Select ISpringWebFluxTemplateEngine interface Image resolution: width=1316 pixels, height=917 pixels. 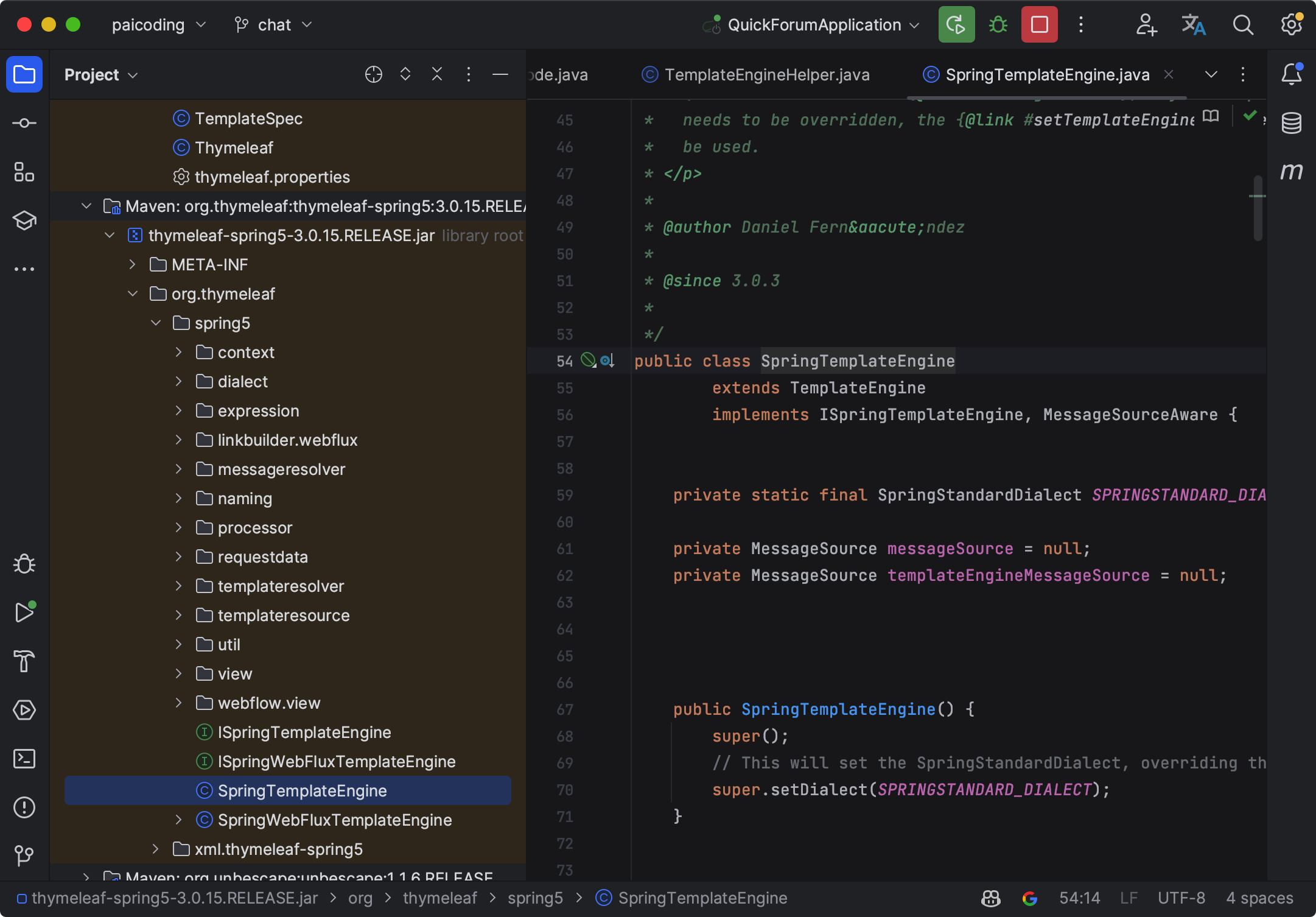[337, 762]
